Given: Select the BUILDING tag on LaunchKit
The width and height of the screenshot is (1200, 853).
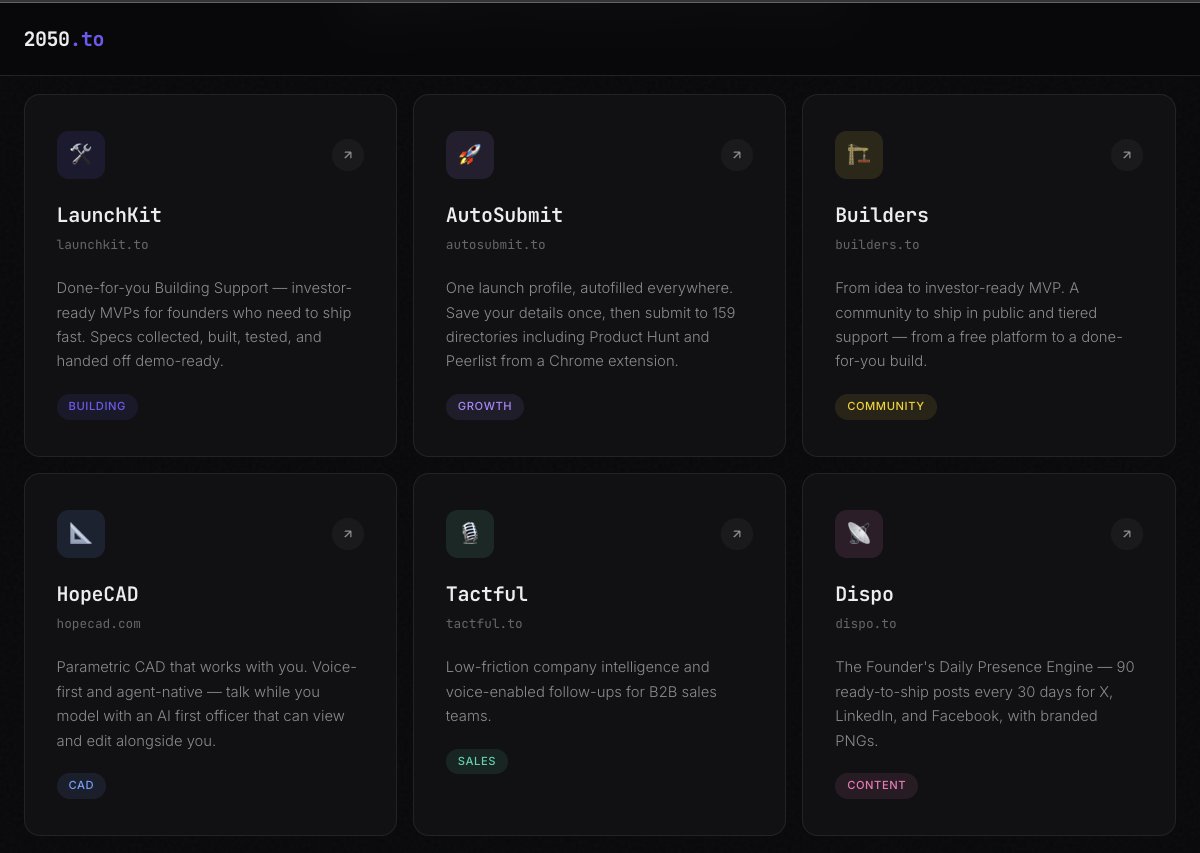Looking at the screenshot, I should [97, 406].
